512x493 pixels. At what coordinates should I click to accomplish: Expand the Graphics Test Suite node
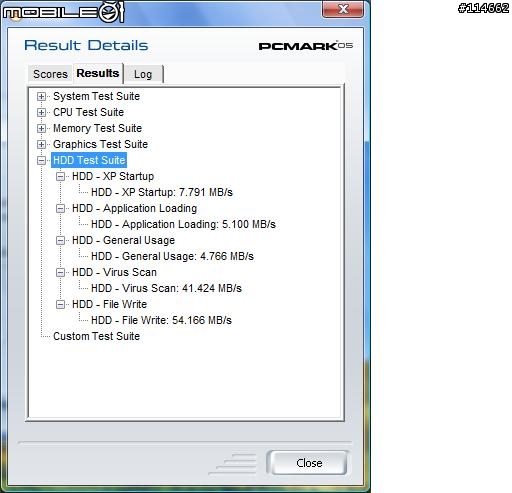click(x=41, y=145)
